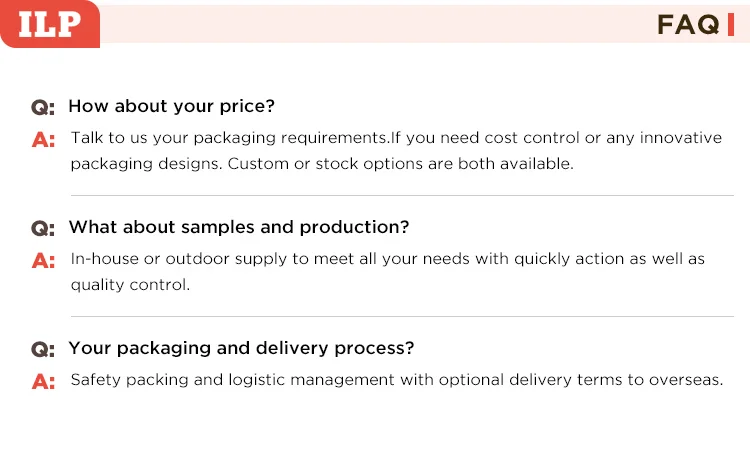Click the red bar beside FAQ
The height and width of the screenshot is (468, 750).
pos(730,25)
